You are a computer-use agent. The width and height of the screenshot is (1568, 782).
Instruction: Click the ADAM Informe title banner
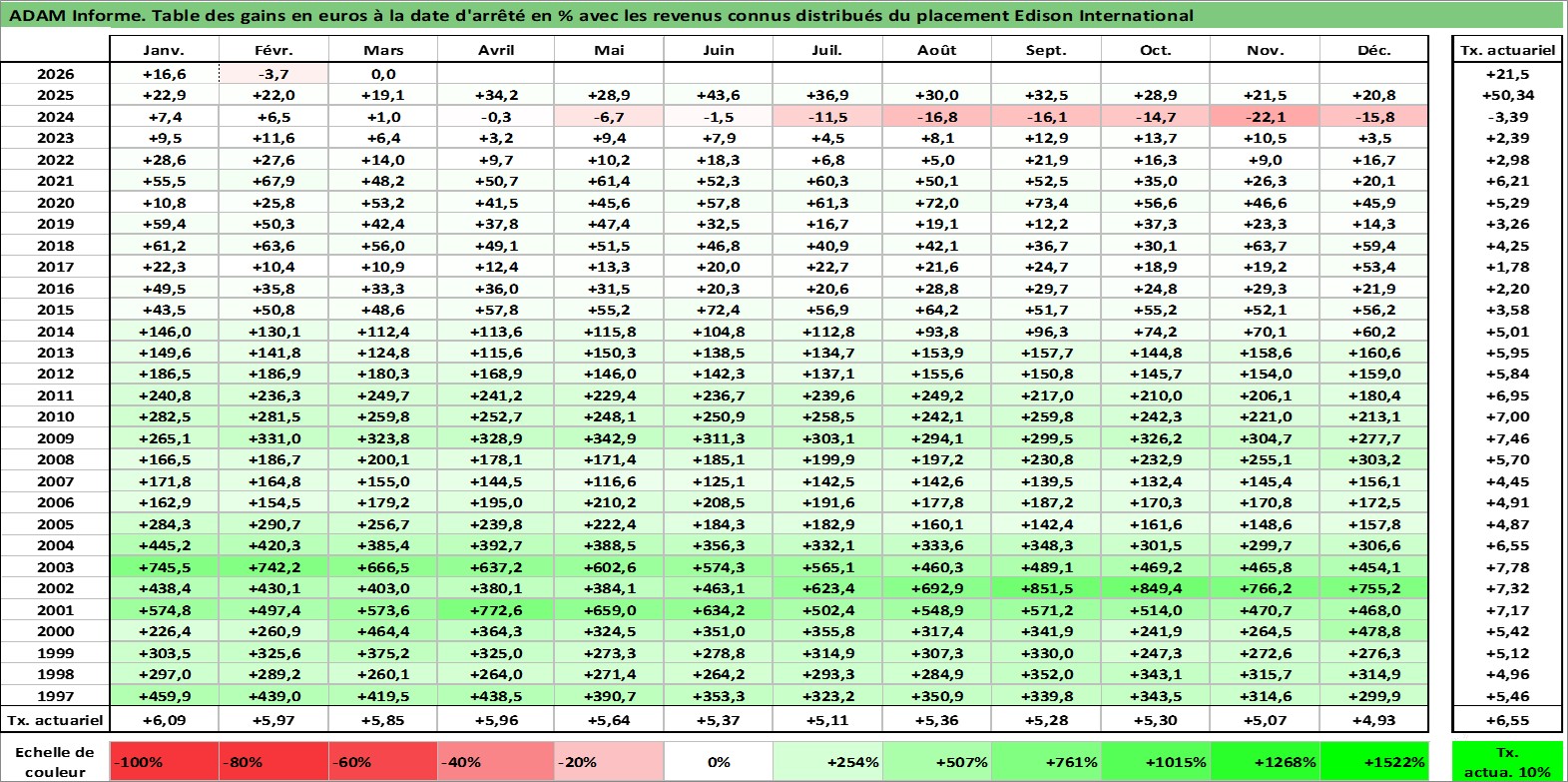784,15
